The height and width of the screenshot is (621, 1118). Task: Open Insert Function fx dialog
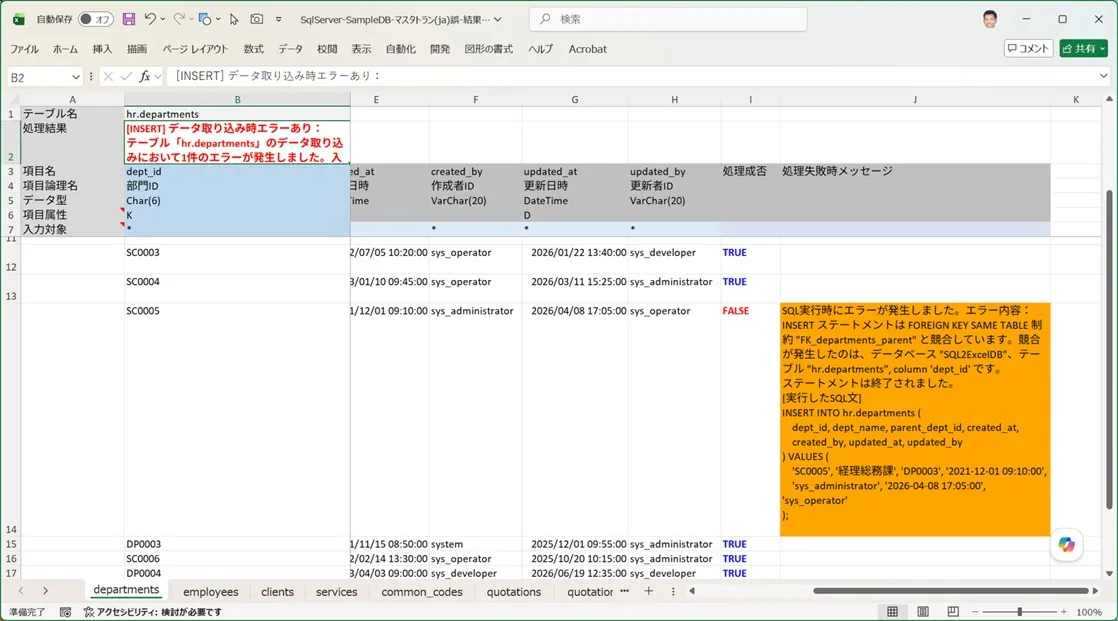click(145, 76)
